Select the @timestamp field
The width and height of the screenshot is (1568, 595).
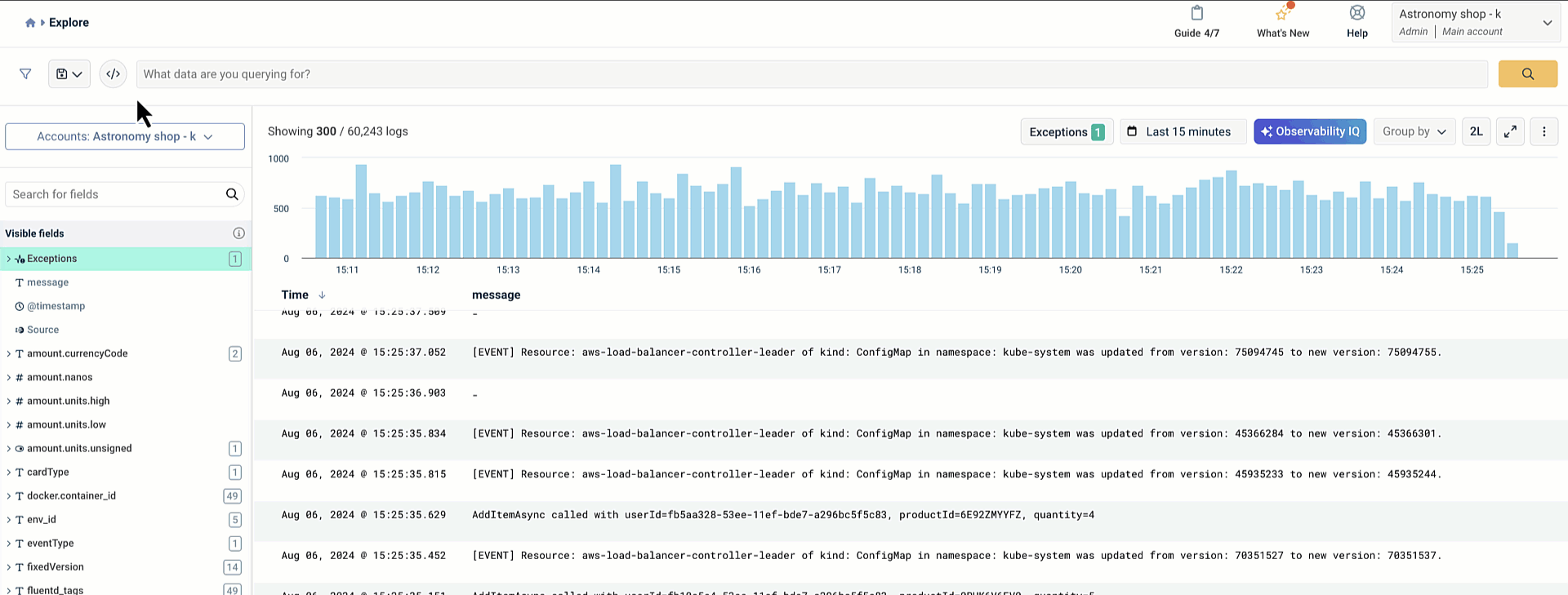(x=56, y=306)
